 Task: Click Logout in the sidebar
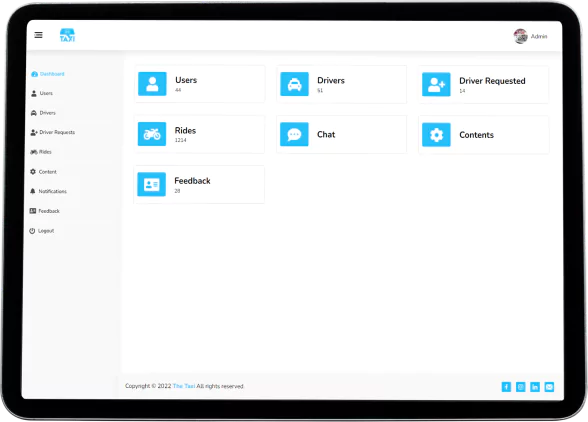(42, 231)
